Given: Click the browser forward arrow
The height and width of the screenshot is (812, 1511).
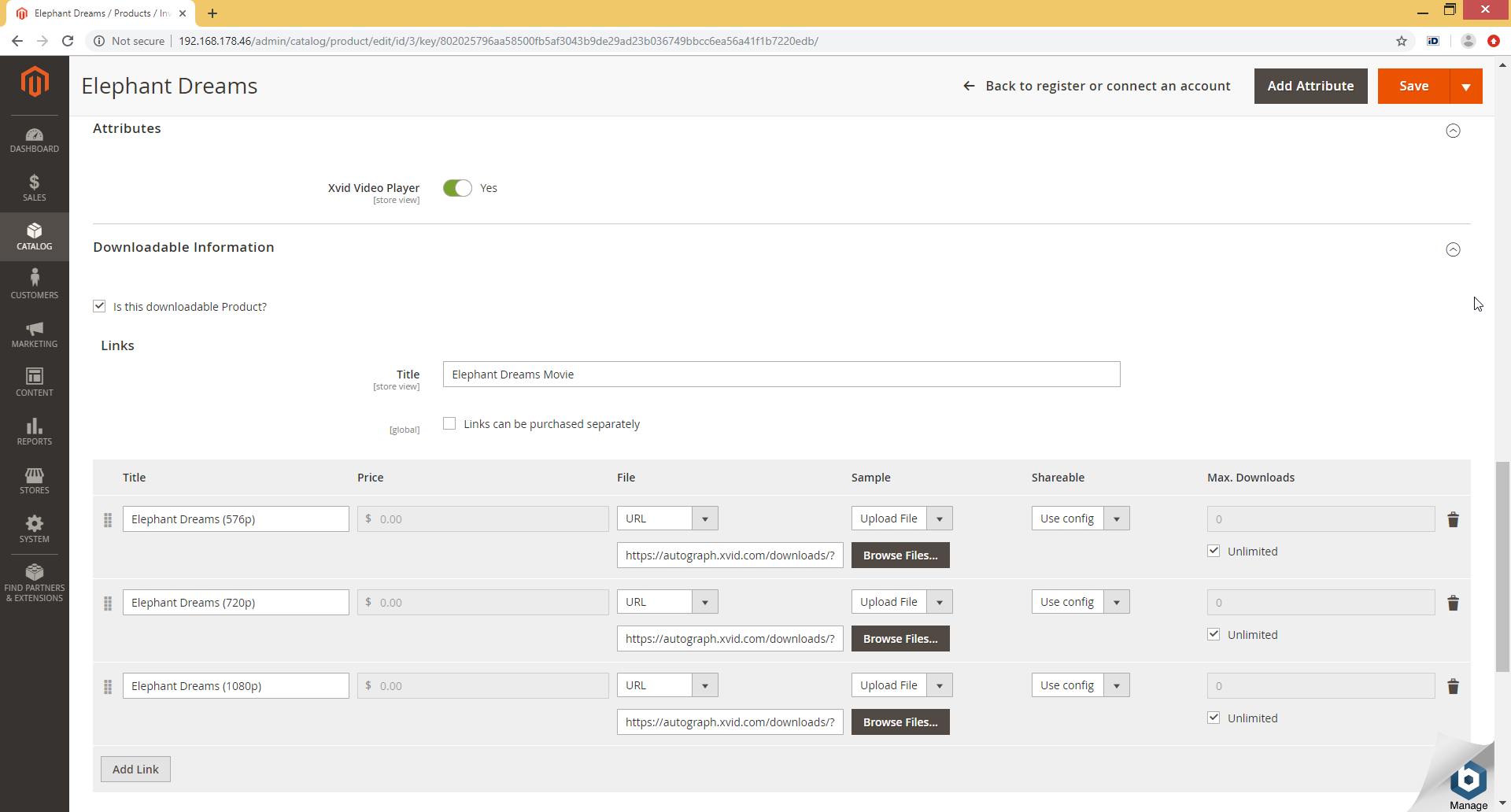Looking at the screenshot, I should (42, 41).
